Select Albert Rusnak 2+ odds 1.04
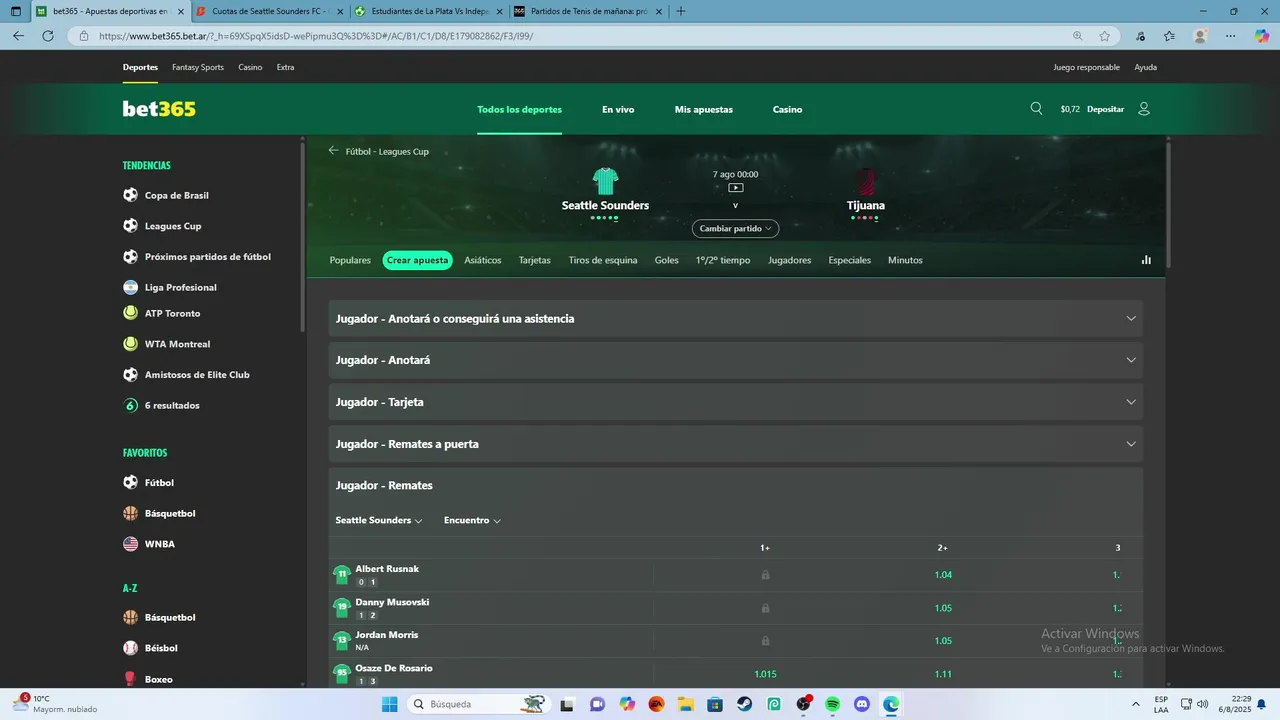The height and width of the screenshot is (720, 1280). coord(943,575)
